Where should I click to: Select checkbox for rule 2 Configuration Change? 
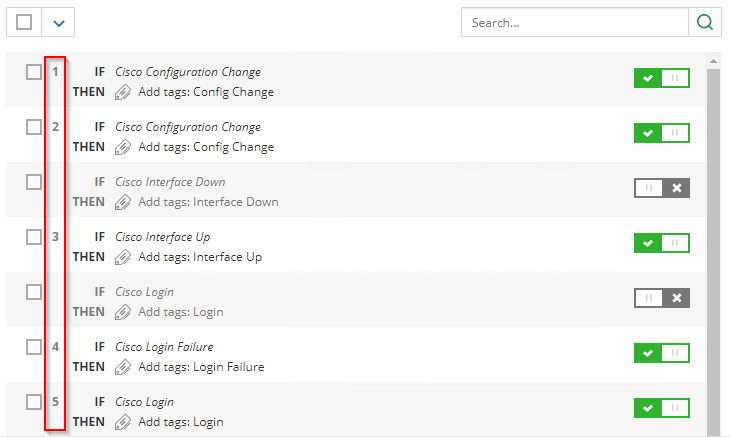[x=34, y=127]
